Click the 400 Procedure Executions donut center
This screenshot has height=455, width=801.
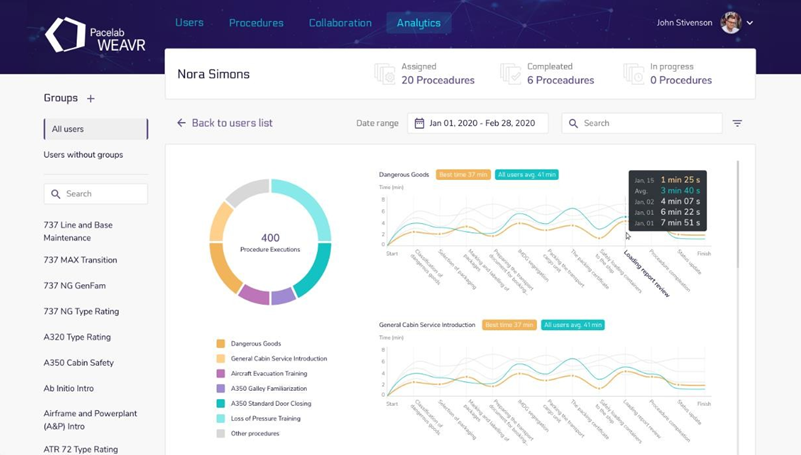[270, 242]
